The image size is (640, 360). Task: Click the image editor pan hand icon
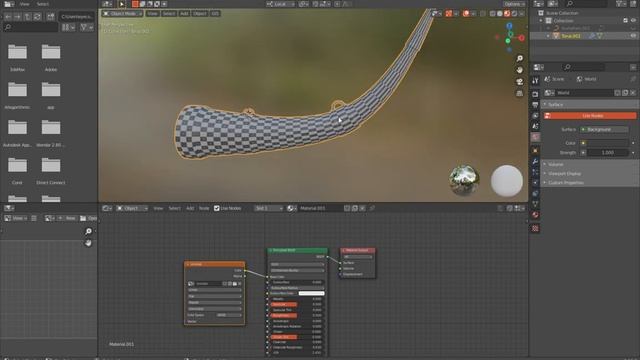(x=88, y=243)
